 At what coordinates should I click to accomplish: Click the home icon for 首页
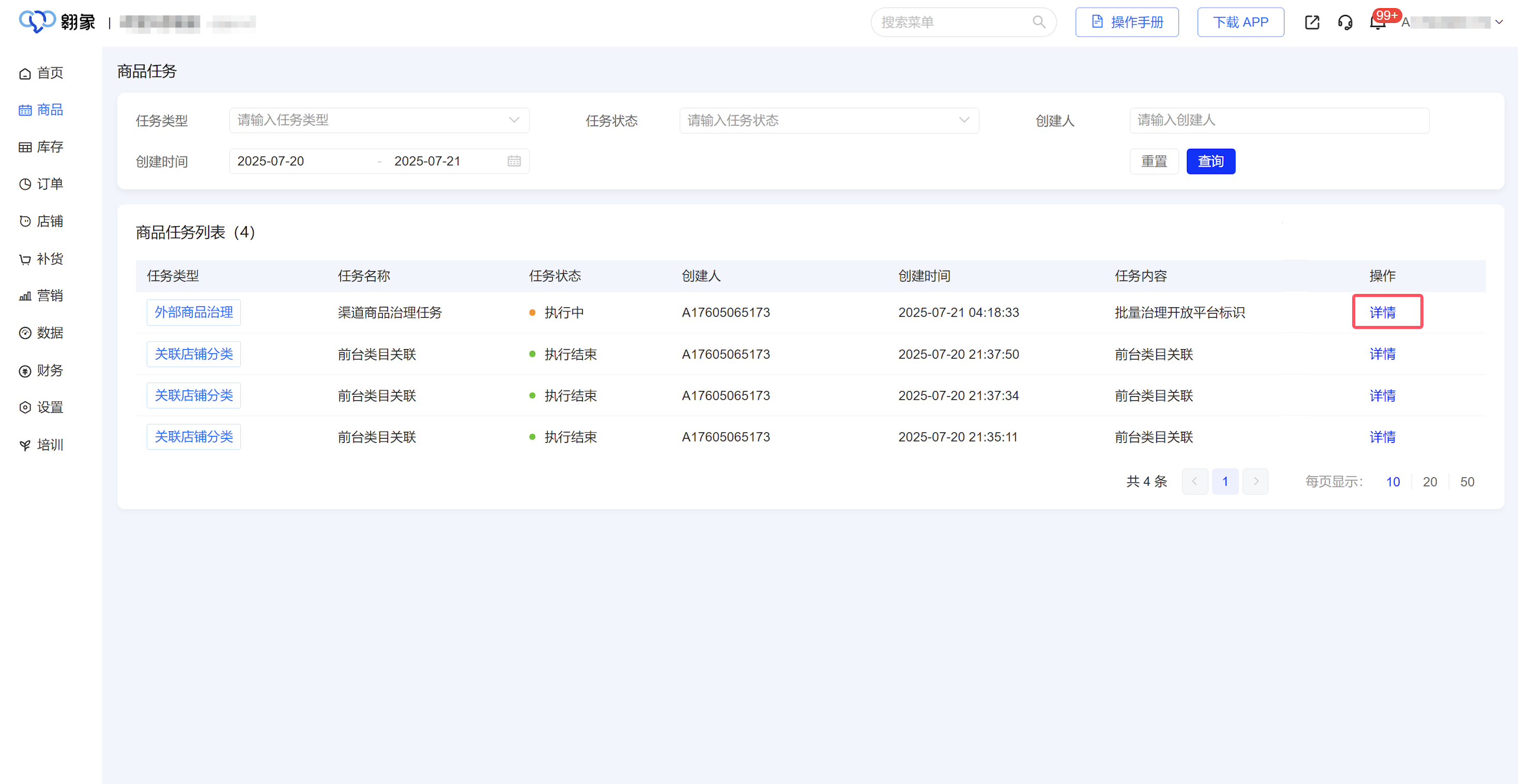pos(25,74)
